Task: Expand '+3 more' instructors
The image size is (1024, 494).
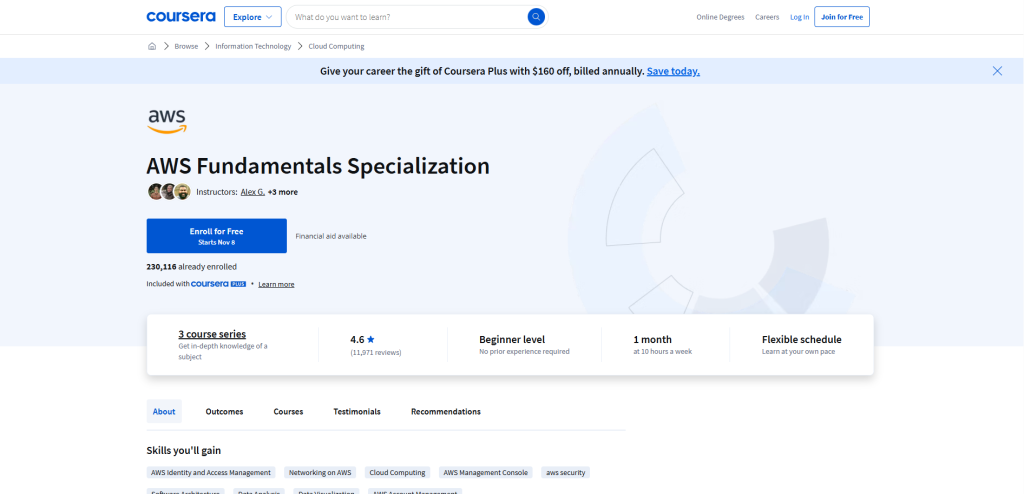Action: tap(283, 192)
